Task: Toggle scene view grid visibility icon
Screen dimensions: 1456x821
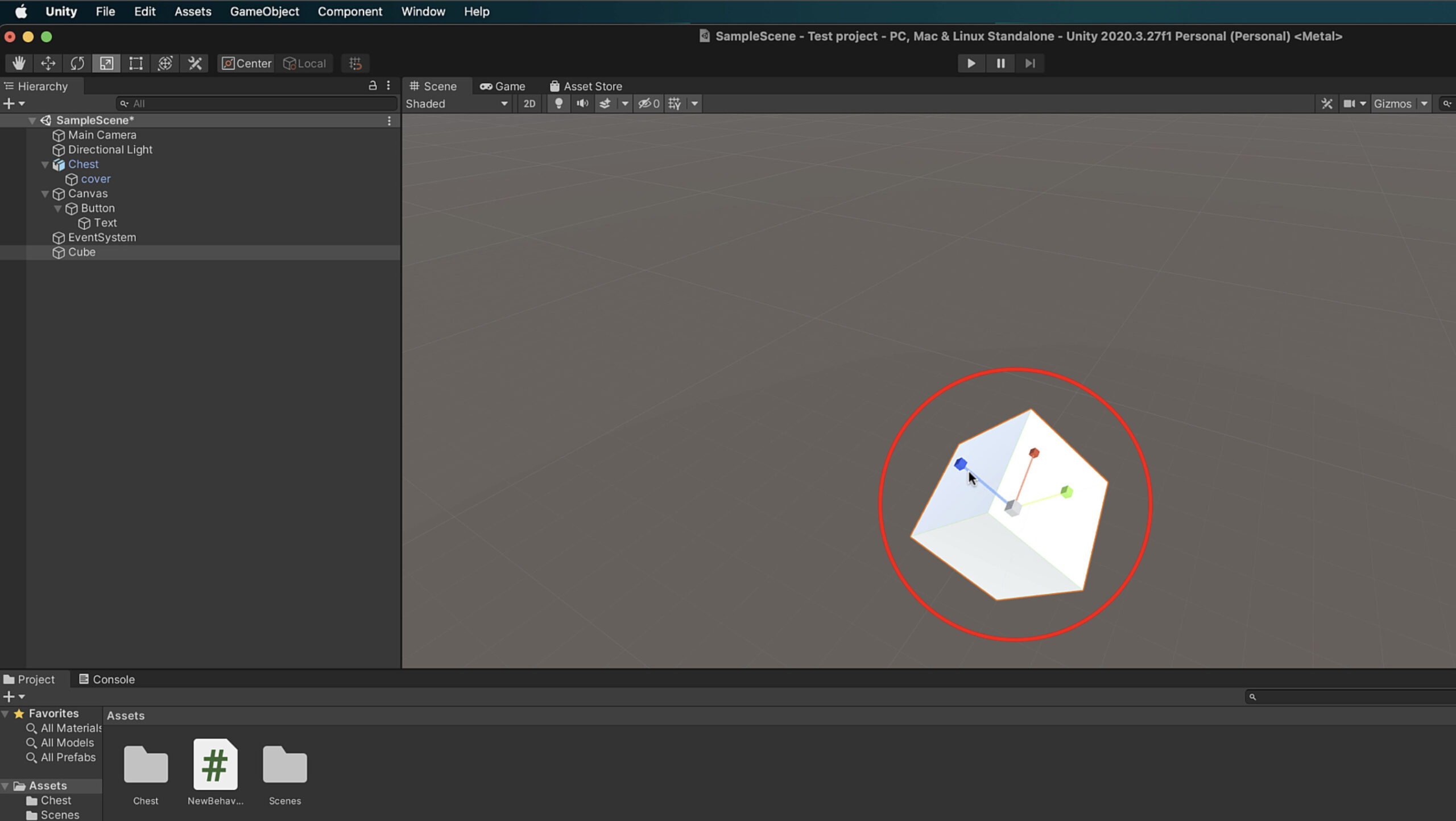Action: click(675, 104)
